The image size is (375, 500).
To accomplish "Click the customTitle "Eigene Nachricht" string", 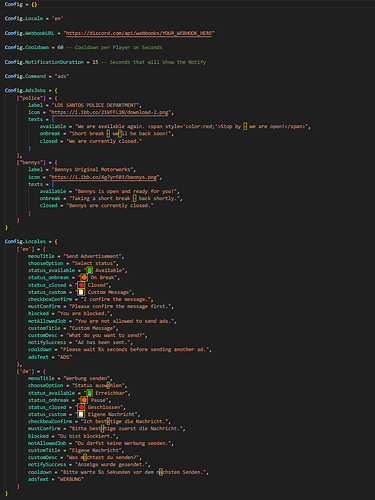I will click(96, 450).
